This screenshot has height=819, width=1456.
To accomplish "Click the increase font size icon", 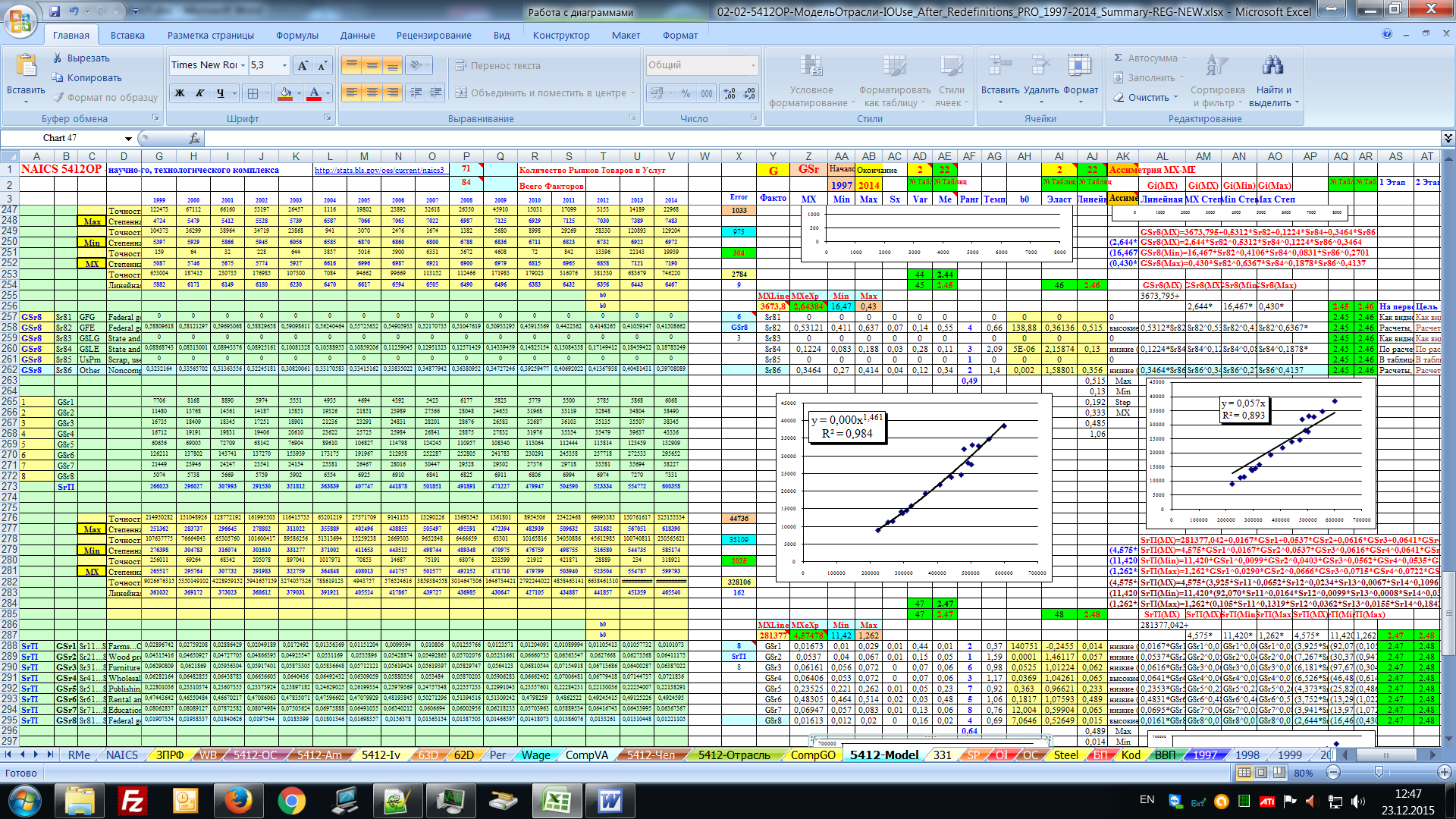I will (x=303, y=66).
